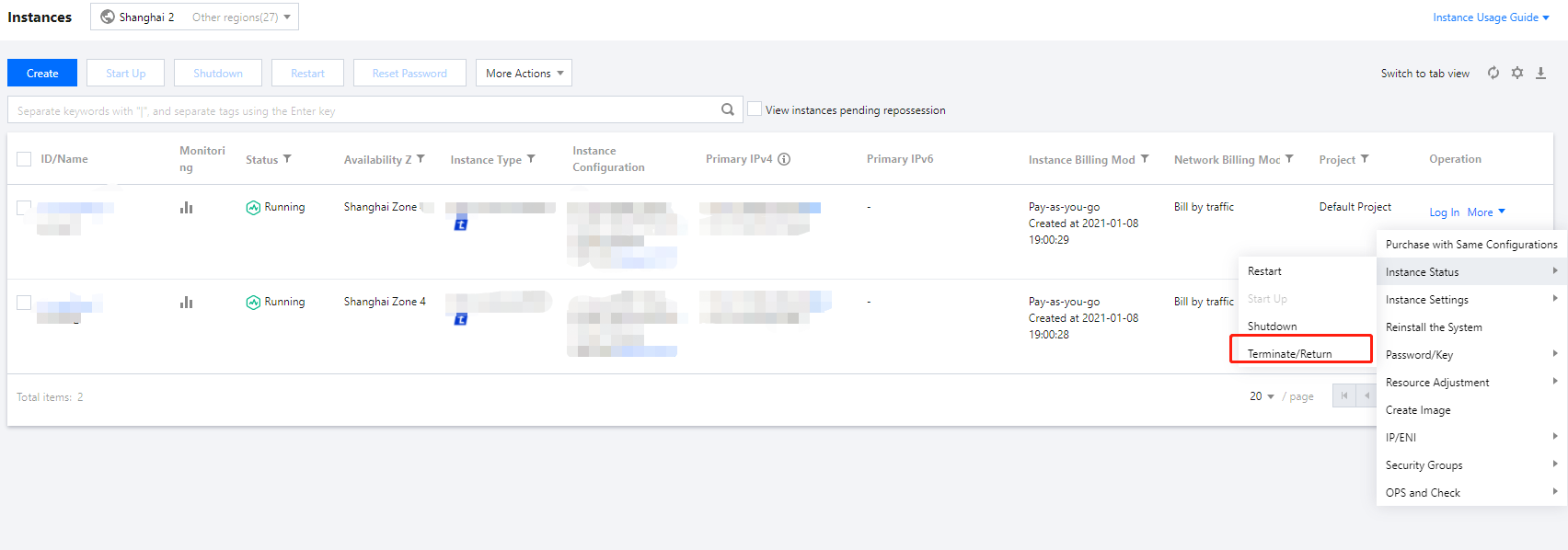Open the More Actions dropdown
Viewport: 1568px width, 550px height.
point(524,73)
